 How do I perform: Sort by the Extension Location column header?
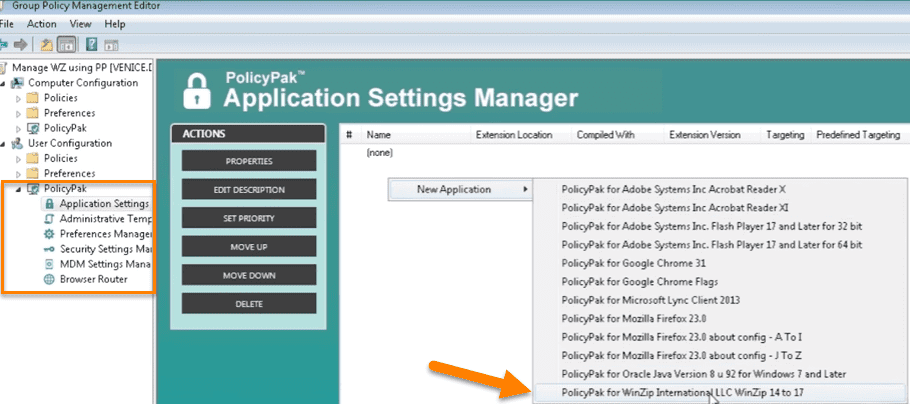tap(514, 135)
